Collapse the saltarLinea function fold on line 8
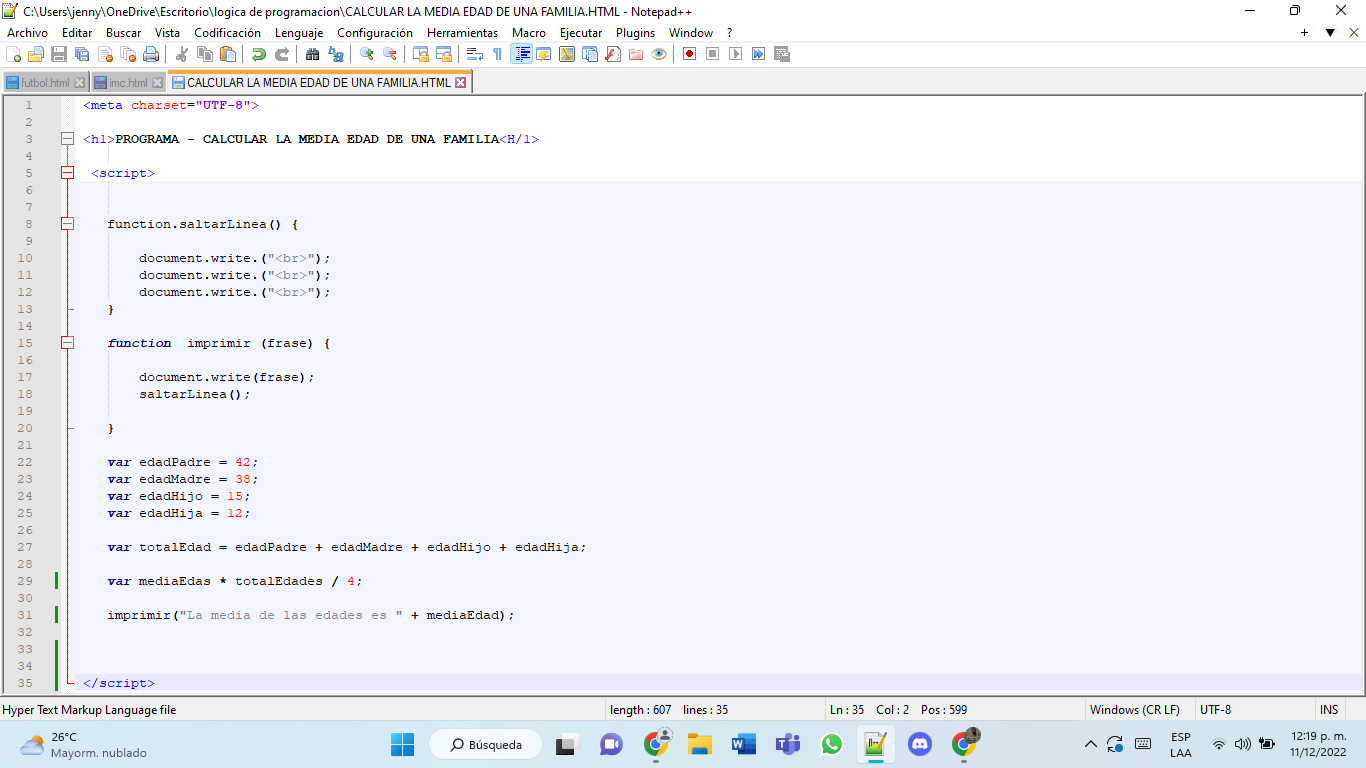This screenshot has height=768, width=1366. click(67, 224)
